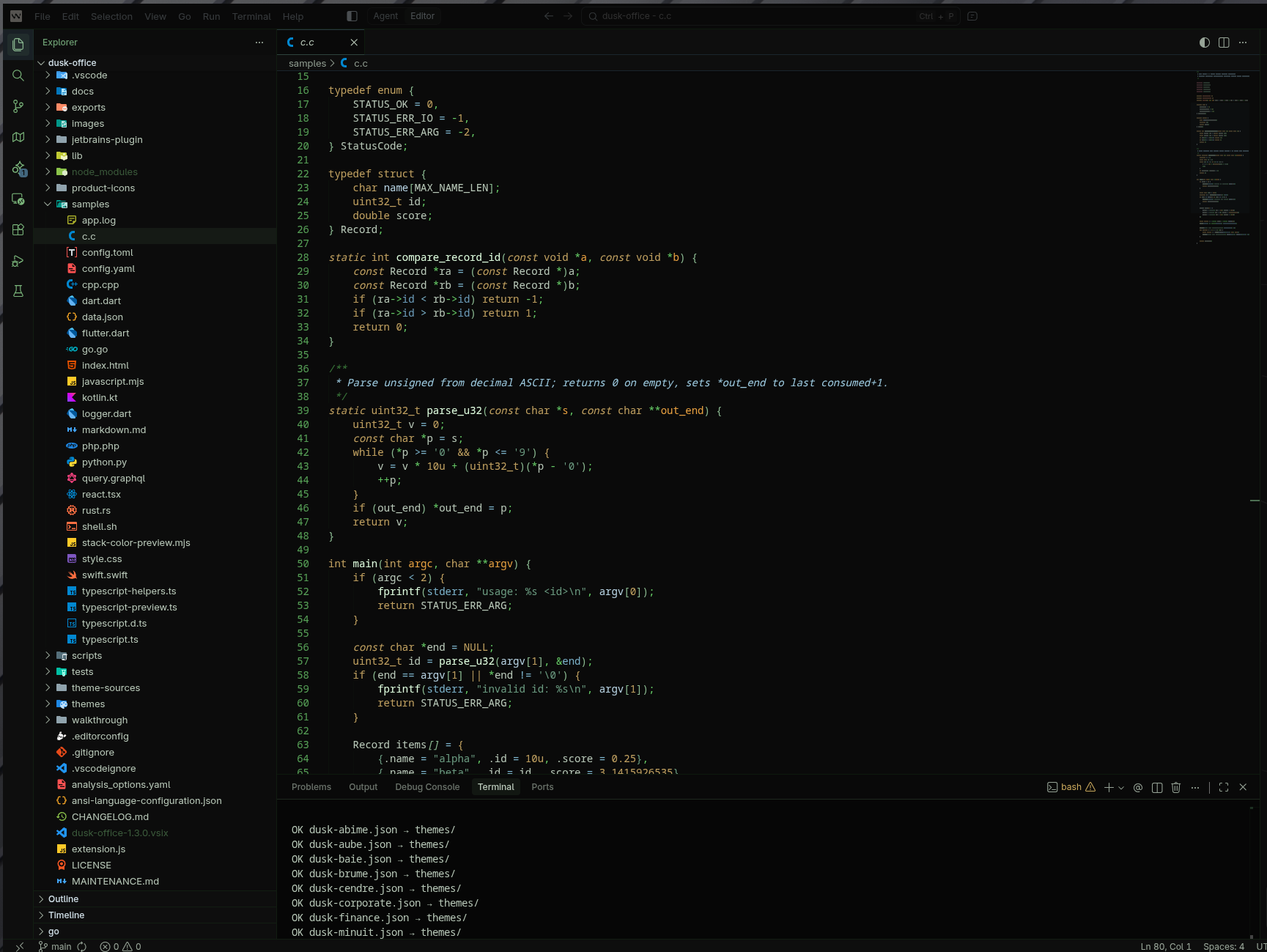The image size is (1267, 952).
Task: Click the code minimap overview
Action: point(1223,158)
